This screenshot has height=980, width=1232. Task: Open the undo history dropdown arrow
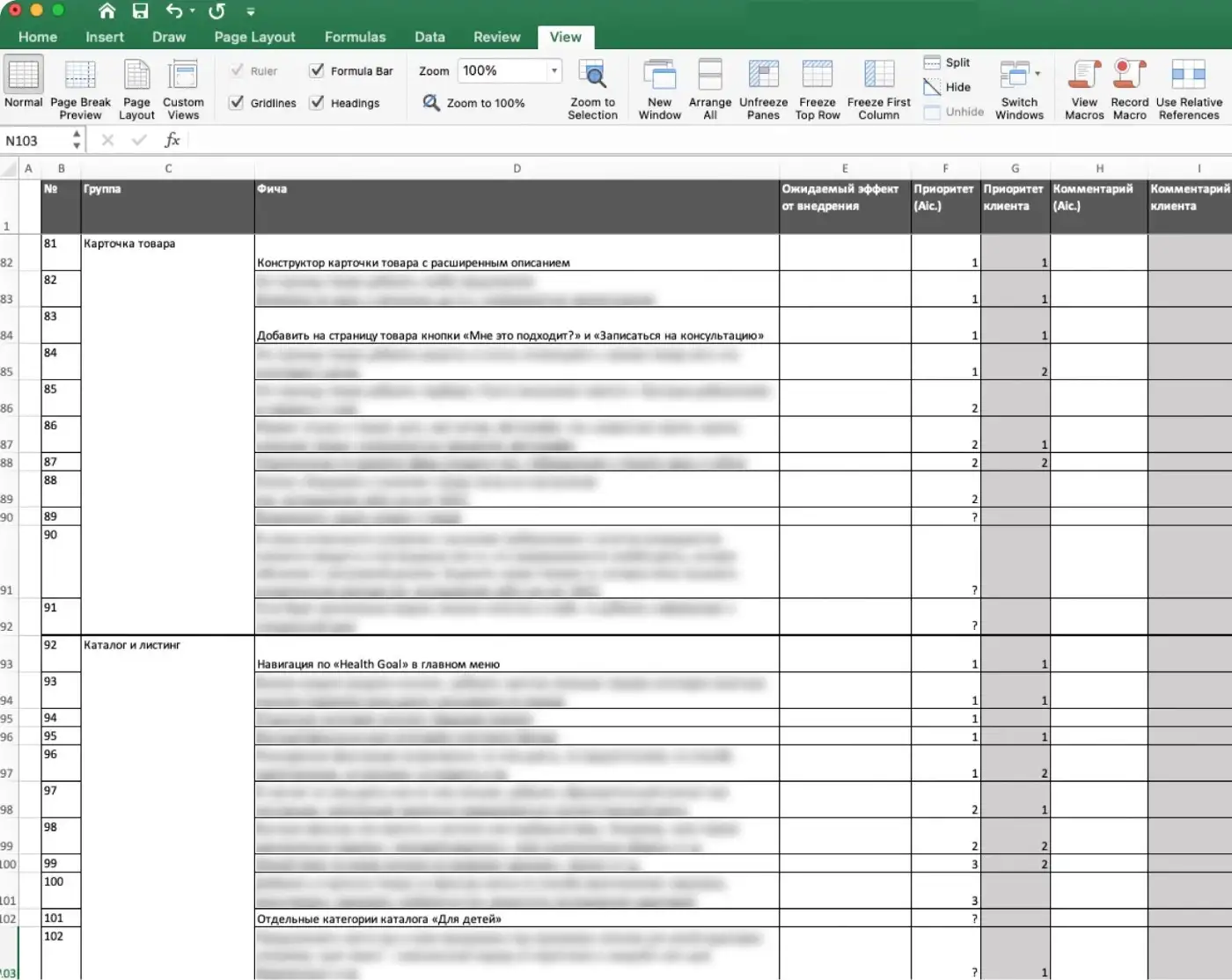tap(193, 11)
